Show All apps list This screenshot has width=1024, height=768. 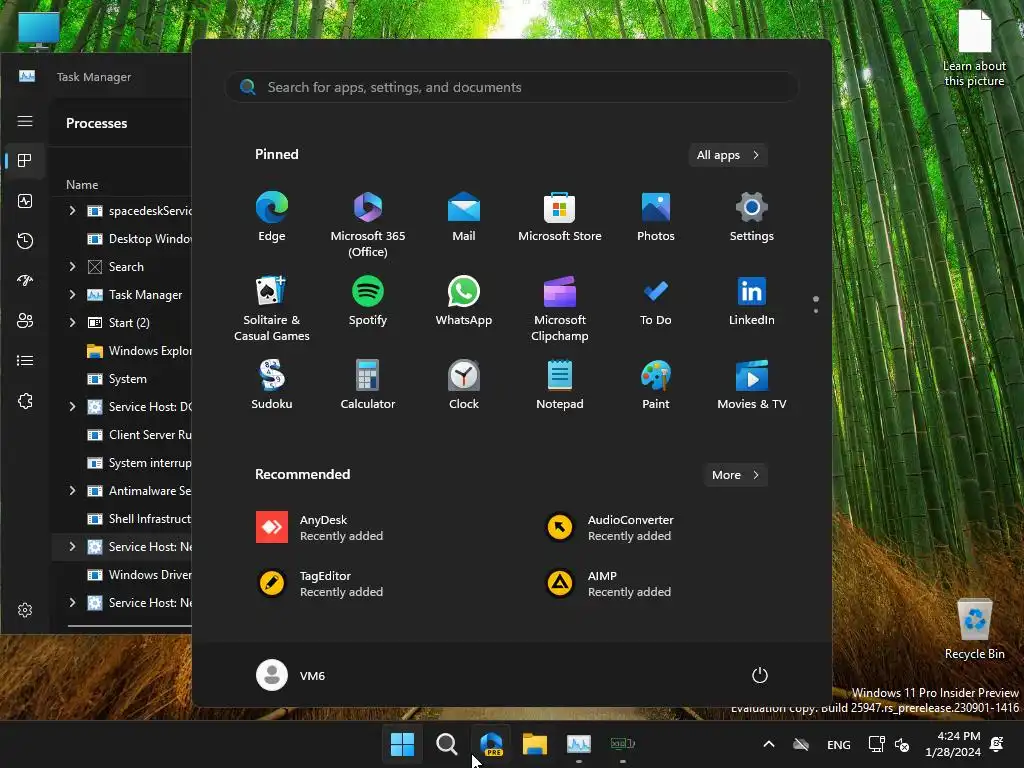pyautogui.click(x=728, y=155)
